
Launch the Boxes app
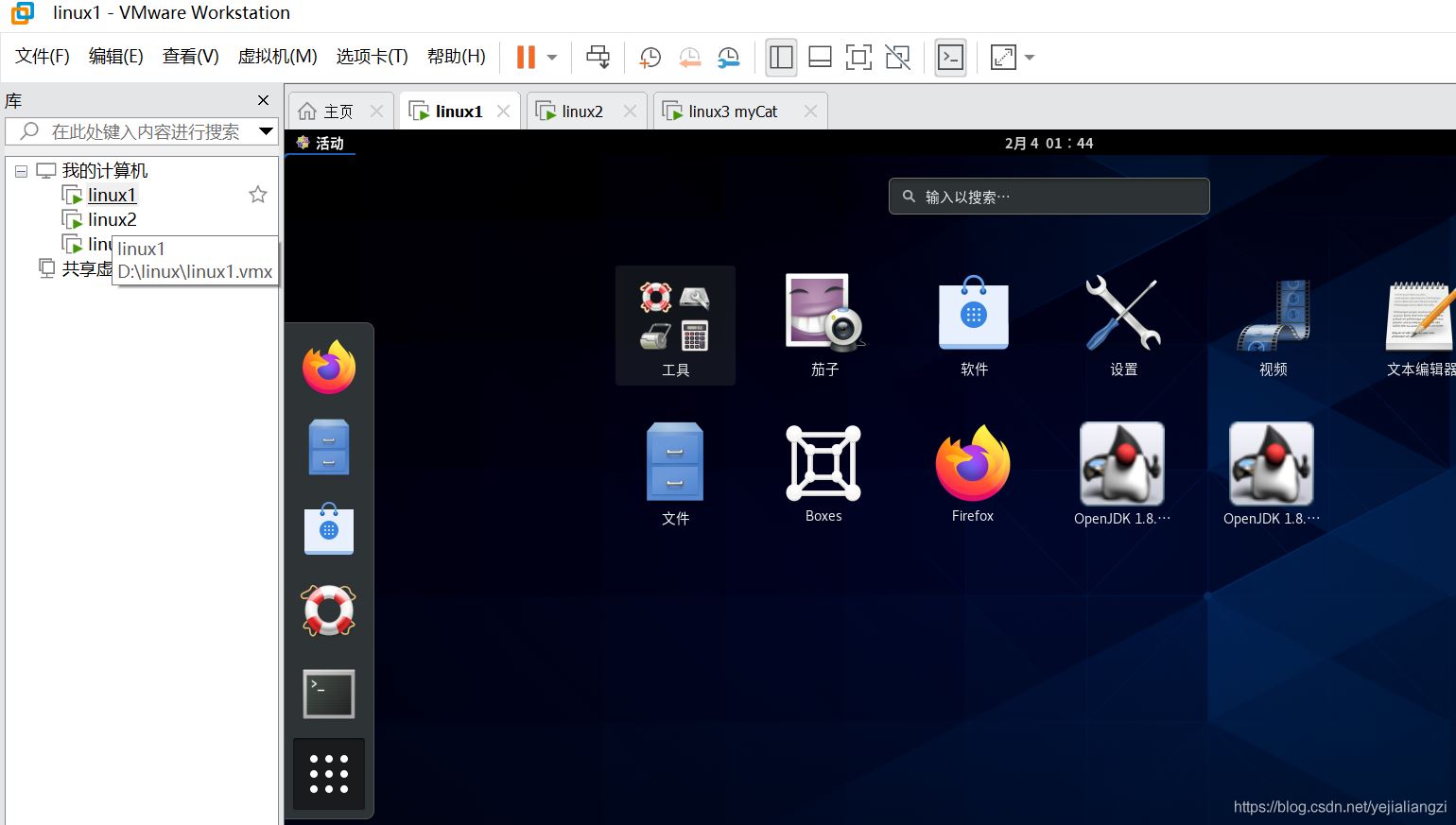pyautogui.click(x=823, y=474)
